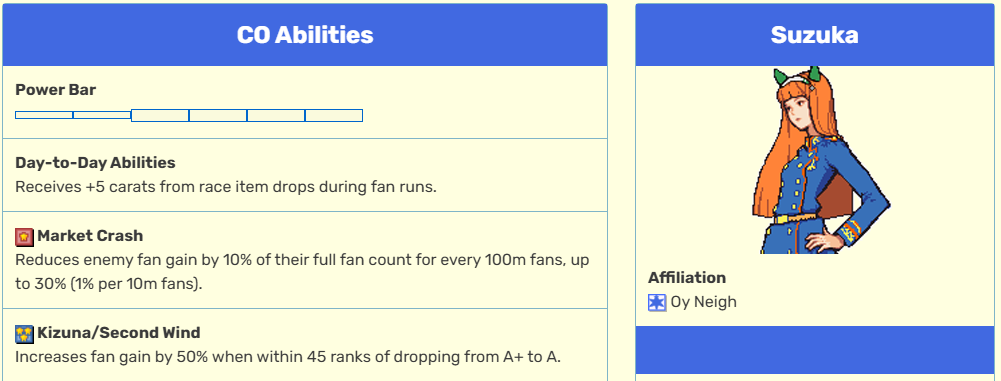The height and width of the screenshot is (381, 1001).
Task: Click the Market Crash description text
Action: (302, 272)
